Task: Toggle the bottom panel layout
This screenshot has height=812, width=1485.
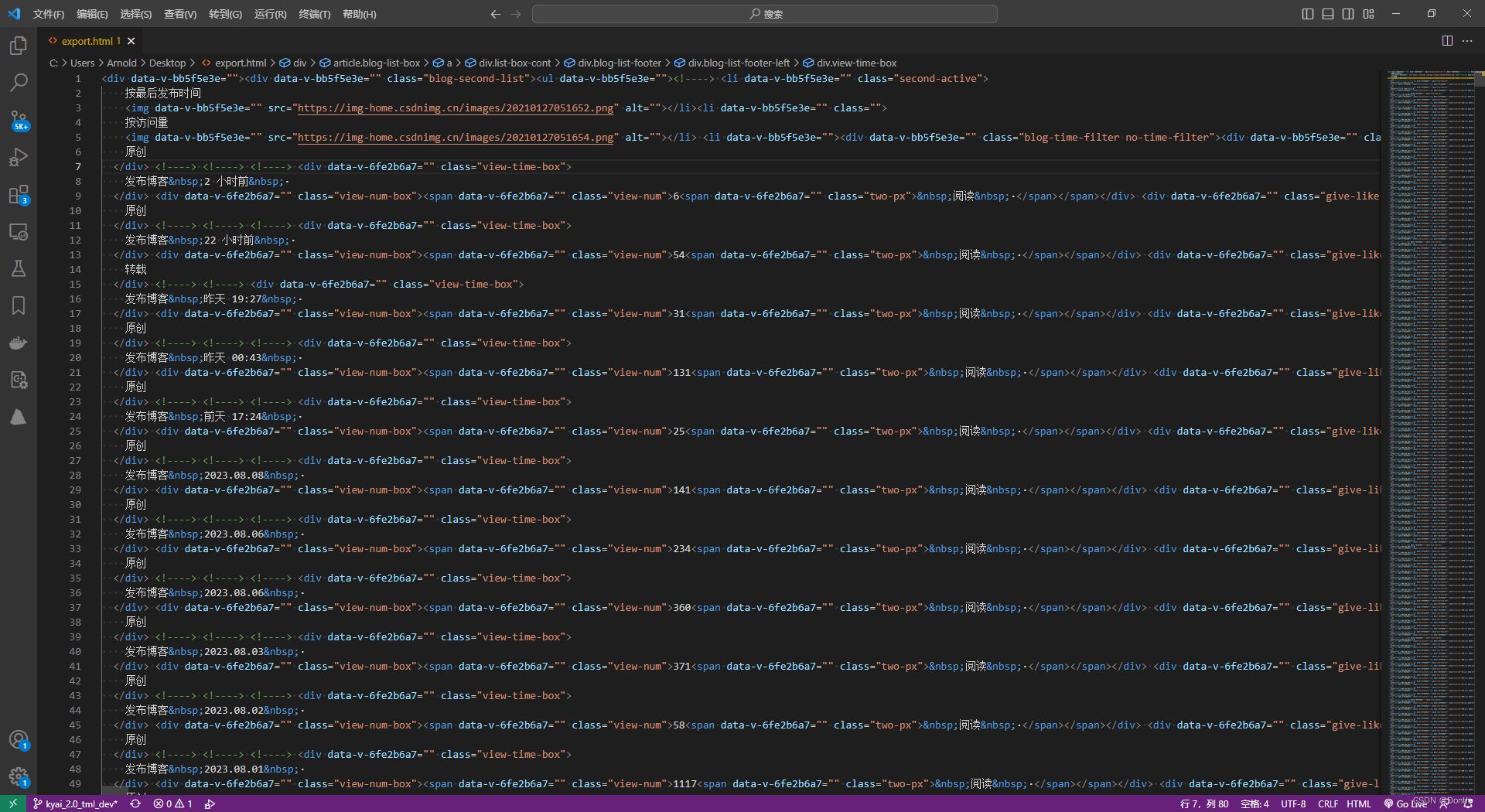Action: pos(1328,14)
